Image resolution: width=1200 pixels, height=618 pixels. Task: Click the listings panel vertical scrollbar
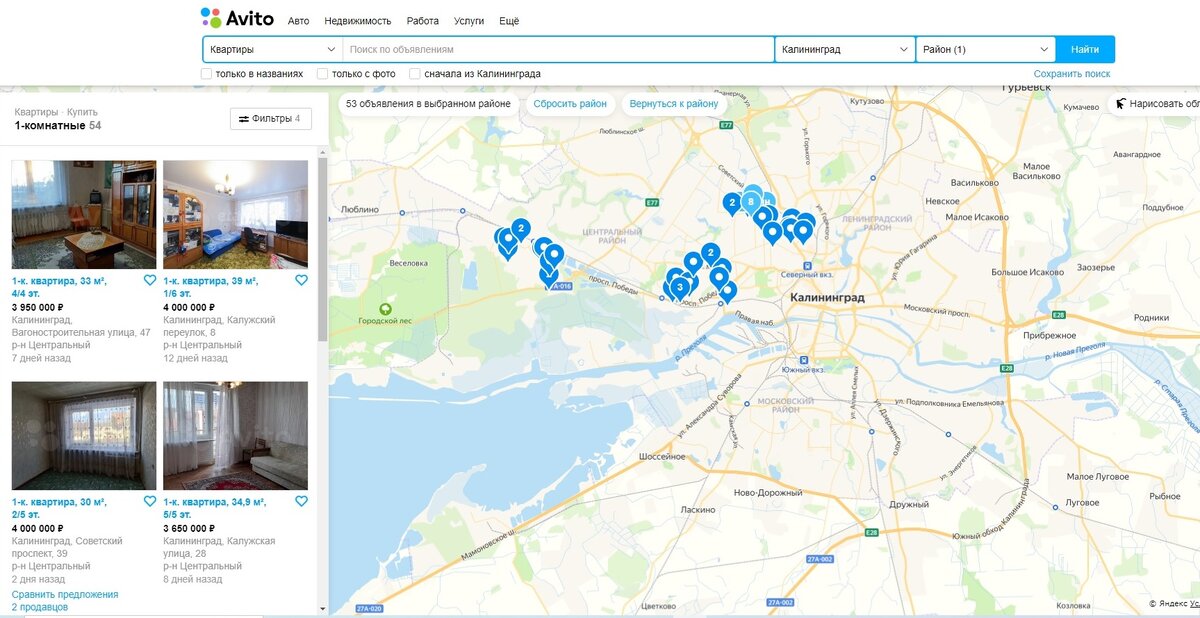click(322, 250)
